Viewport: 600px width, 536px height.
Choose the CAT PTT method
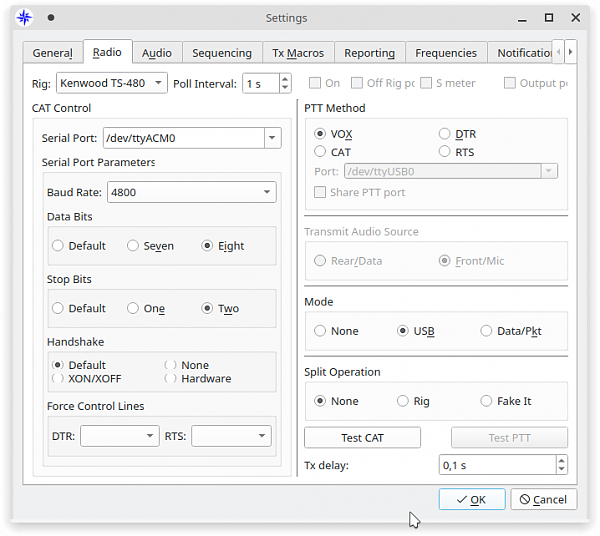[320, 152]
